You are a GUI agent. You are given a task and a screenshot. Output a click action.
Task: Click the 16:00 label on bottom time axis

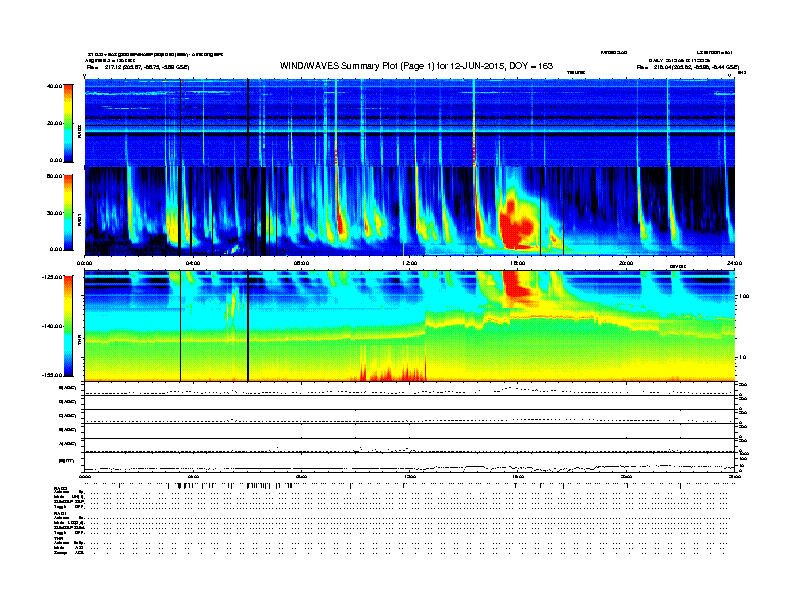pyautogui.click(x=518, y=477)
